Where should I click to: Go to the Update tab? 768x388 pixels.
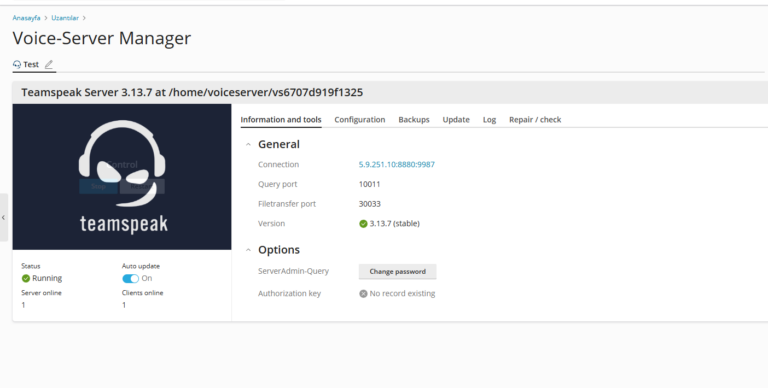click(456, 120)
